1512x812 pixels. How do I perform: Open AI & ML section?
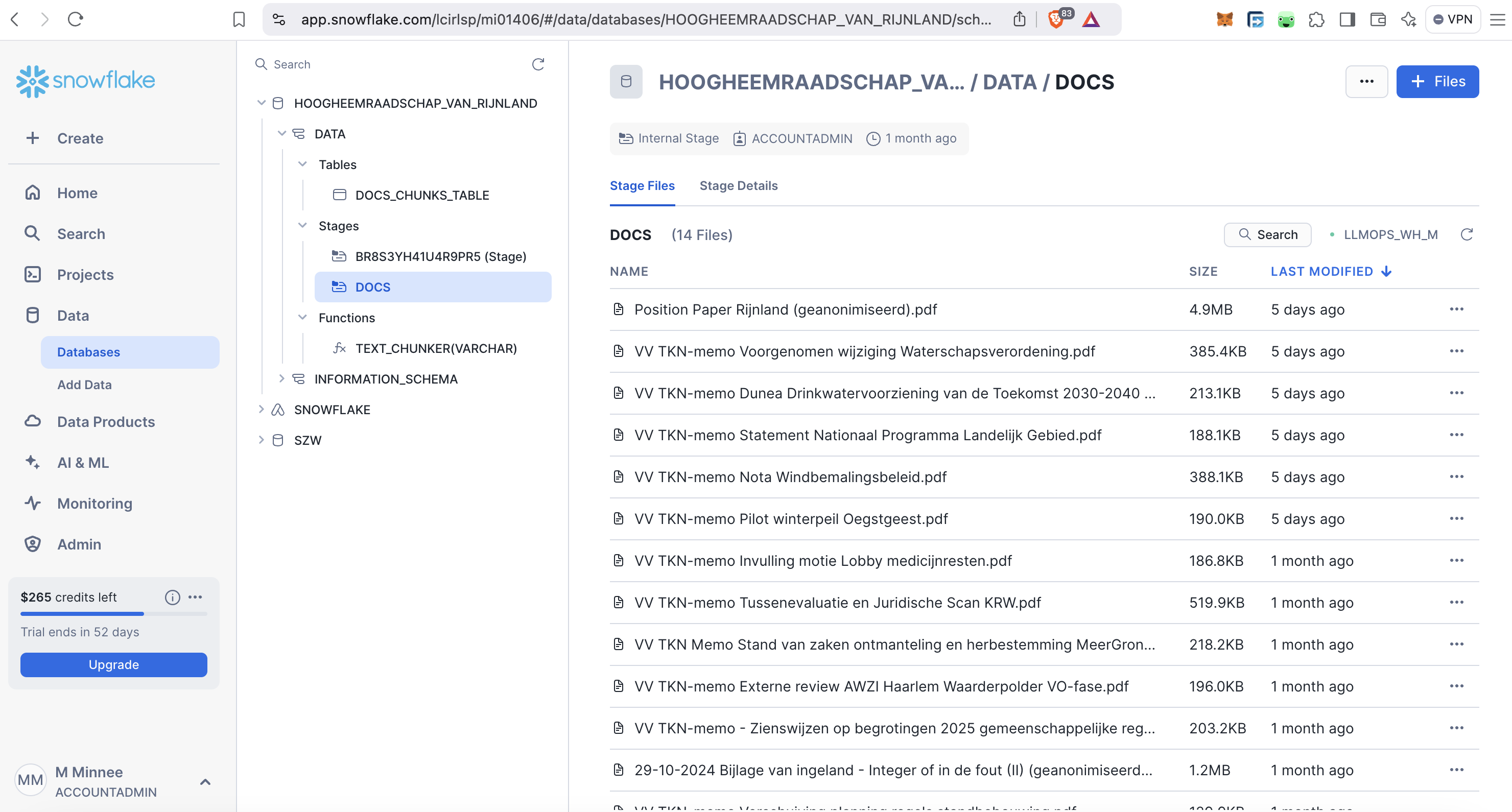click(x=83, y=462)
